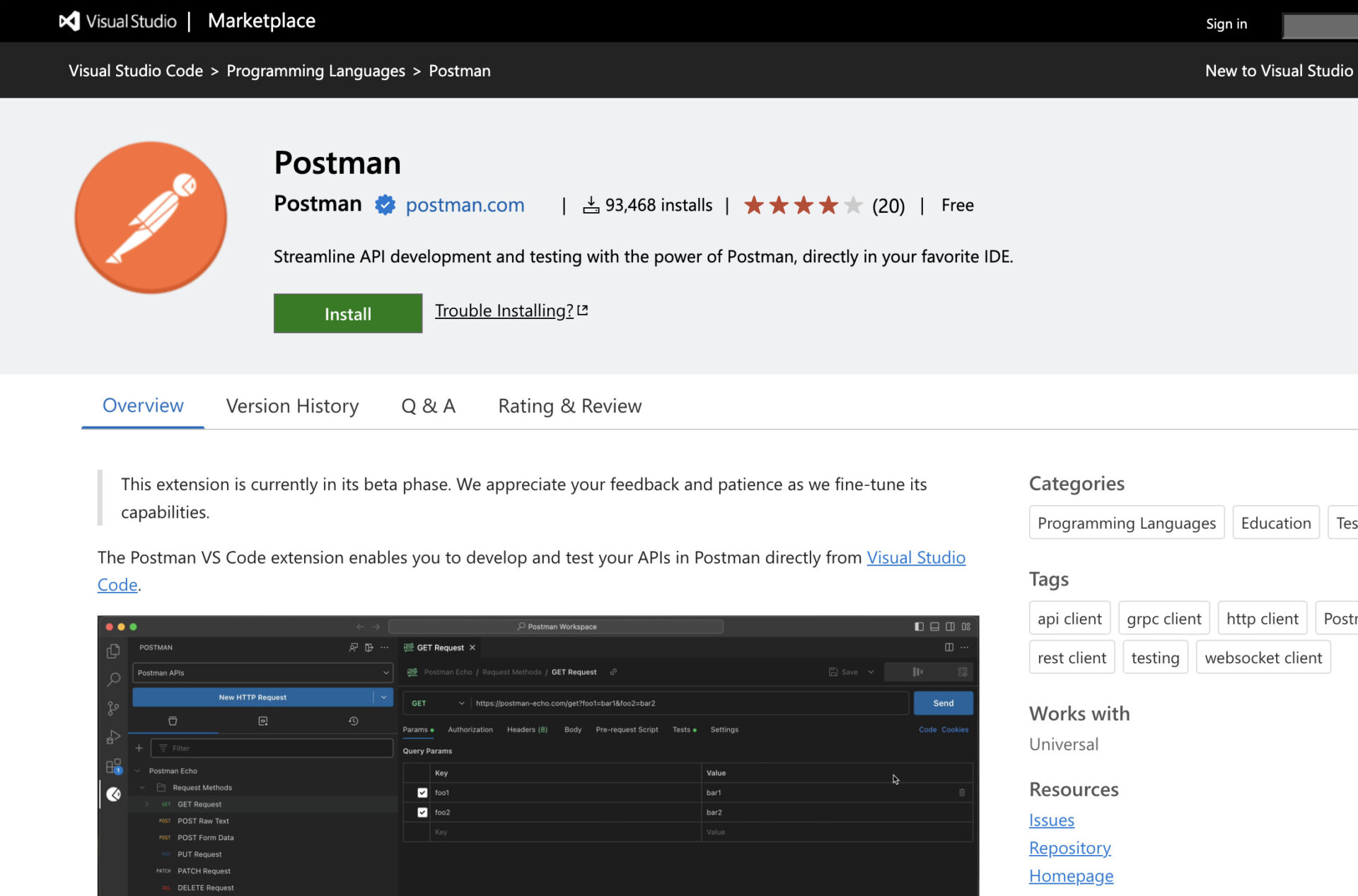Click the Postman publisher name
The width and height of the screenshot is (1358, 896).
pos(318,204)
